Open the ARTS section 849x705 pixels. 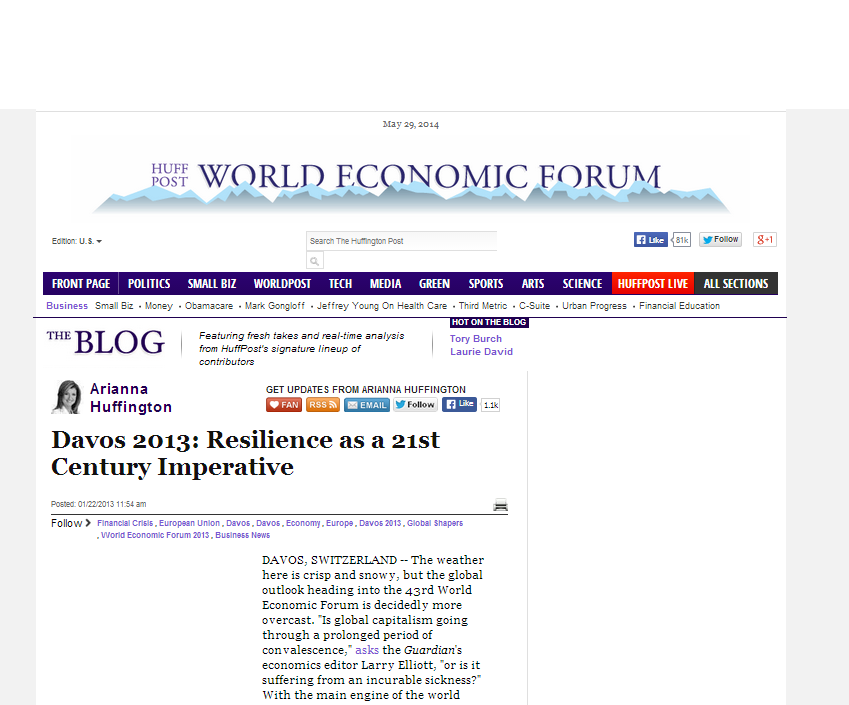pyautogui.click(x=533, y=284)
